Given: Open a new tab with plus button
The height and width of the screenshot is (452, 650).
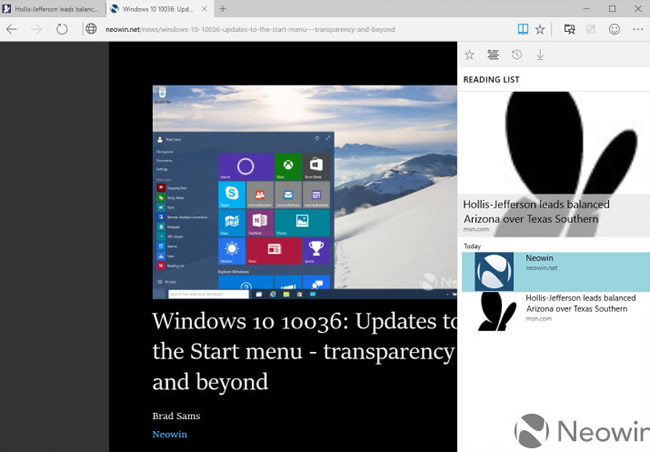Looking at the screenshot, I should pos(223,9).
